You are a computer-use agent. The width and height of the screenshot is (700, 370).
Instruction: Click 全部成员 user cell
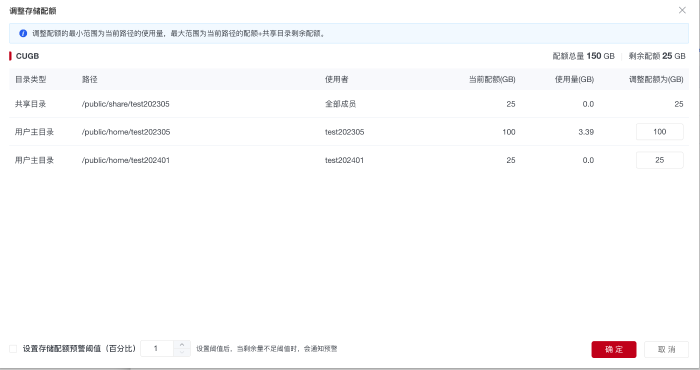click(x=340, y=104)
